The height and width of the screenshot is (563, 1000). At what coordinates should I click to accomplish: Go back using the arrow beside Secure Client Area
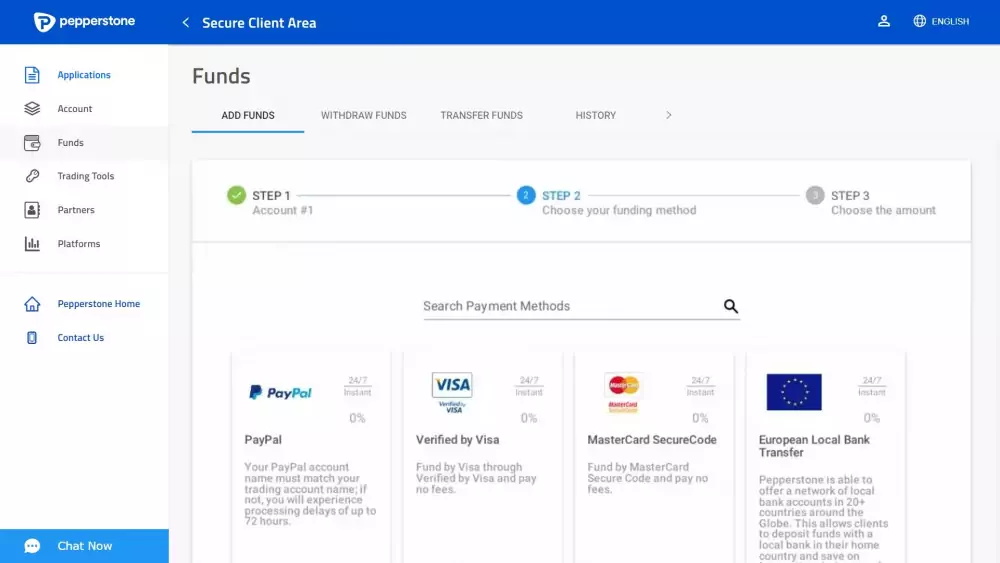pos(186,23)
